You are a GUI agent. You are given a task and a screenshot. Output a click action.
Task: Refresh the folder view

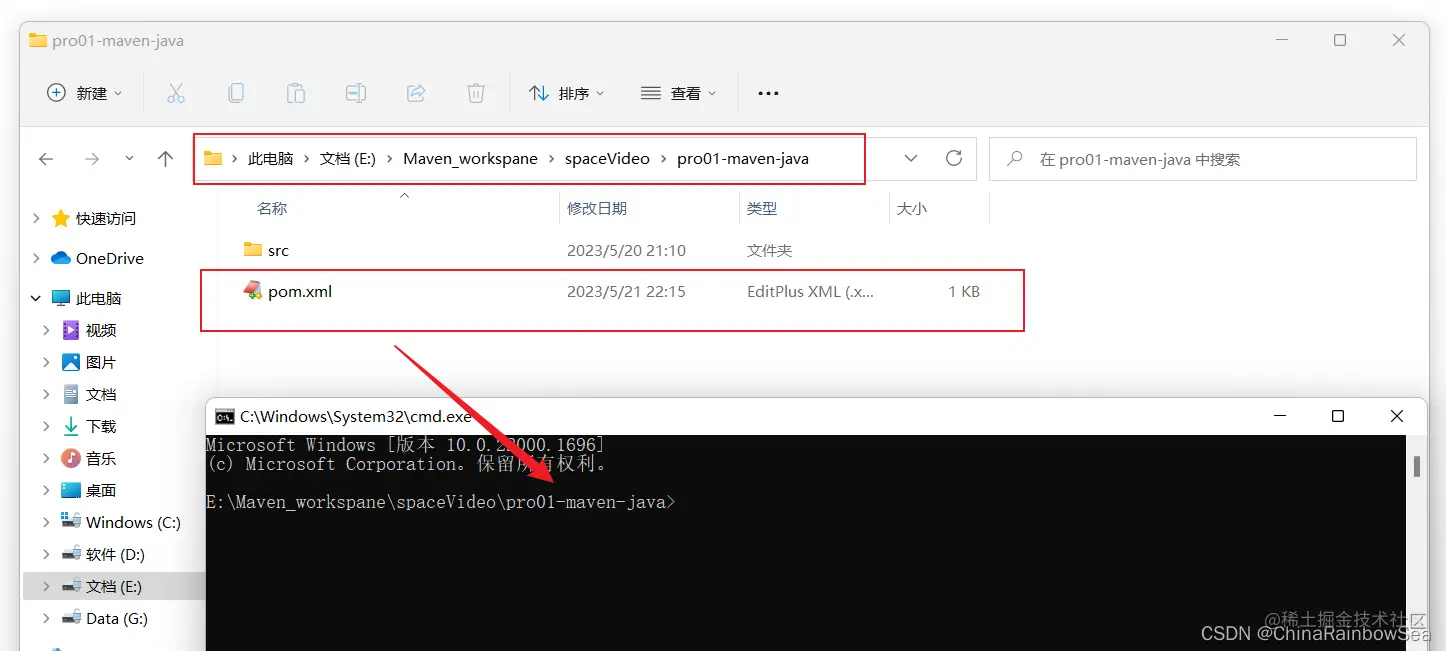click(x=953, y=158)
